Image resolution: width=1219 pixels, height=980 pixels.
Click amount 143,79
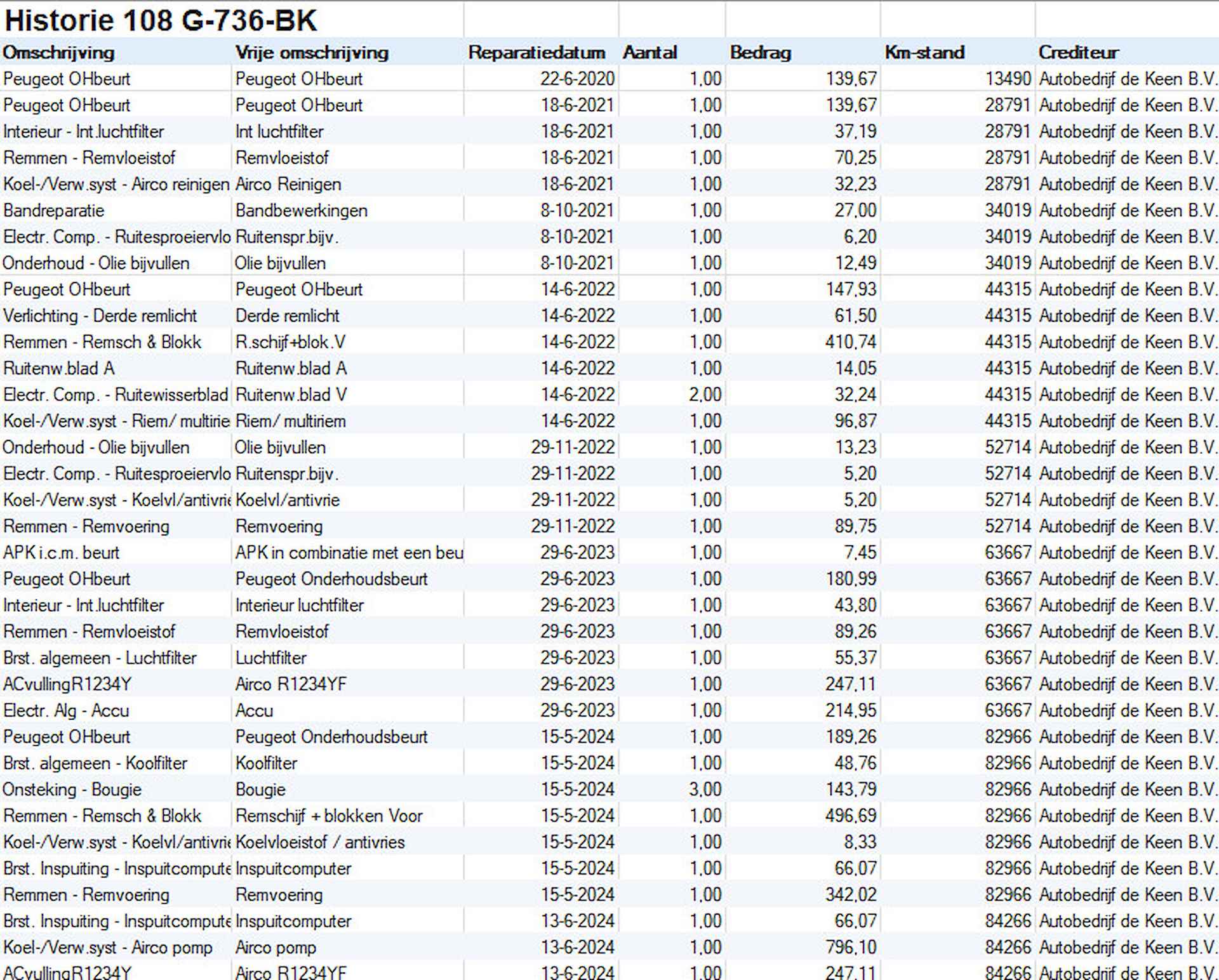tap(851, 790)
